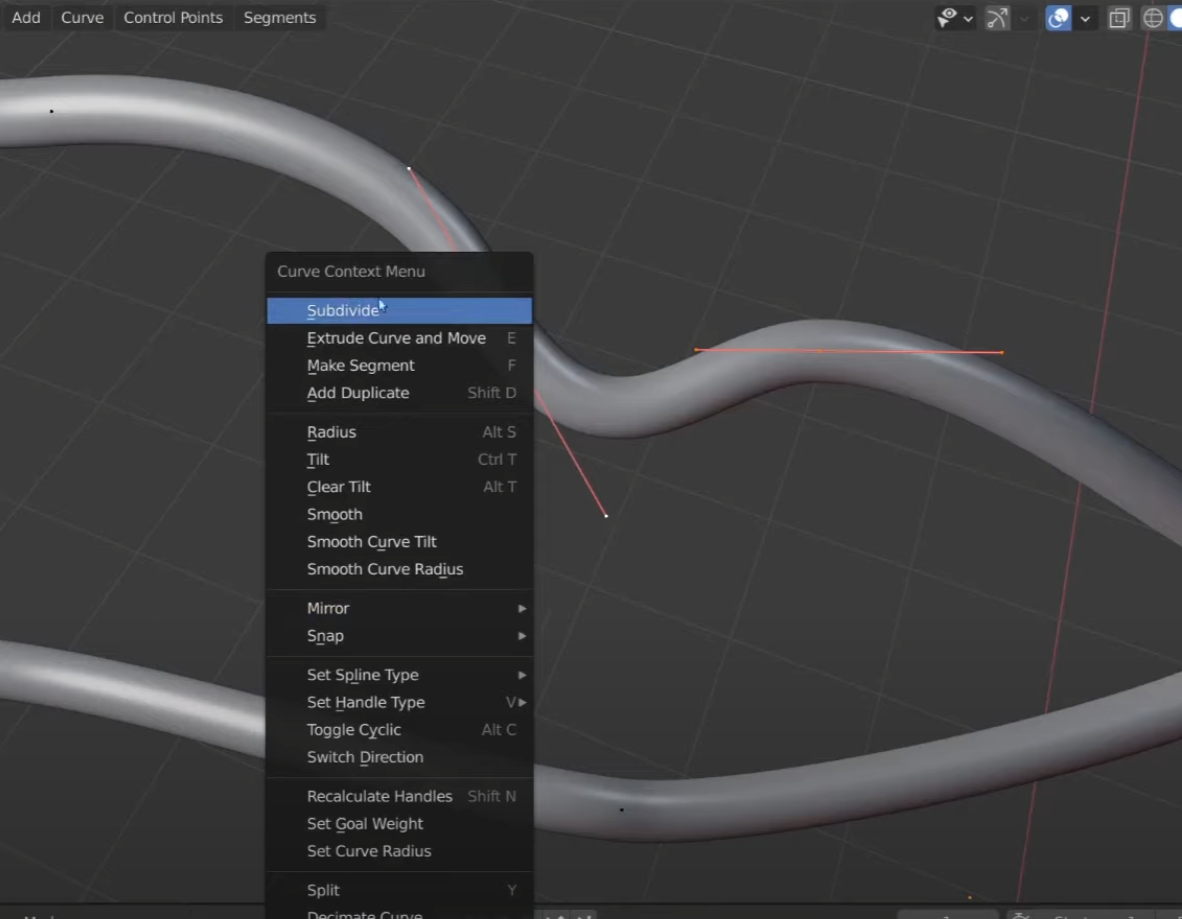Expand the Set Spline Type submenu

tap(399, 675)
